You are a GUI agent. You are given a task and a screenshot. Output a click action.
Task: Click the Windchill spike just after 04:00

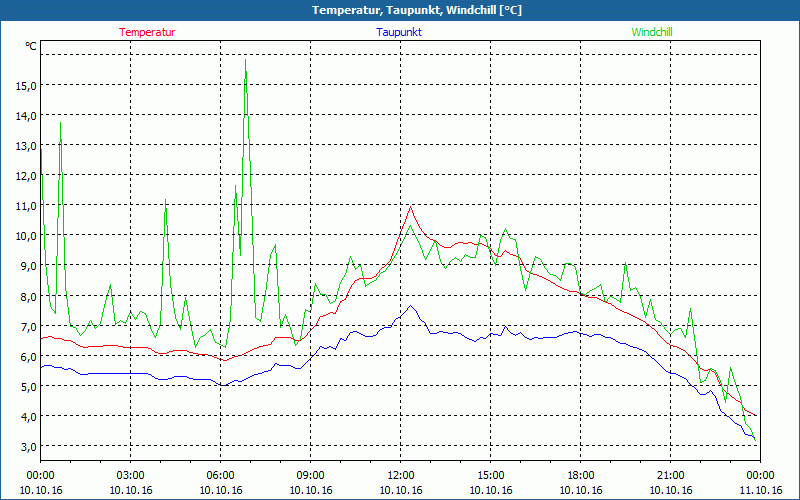pyautogui.click(x=165, y=200)
